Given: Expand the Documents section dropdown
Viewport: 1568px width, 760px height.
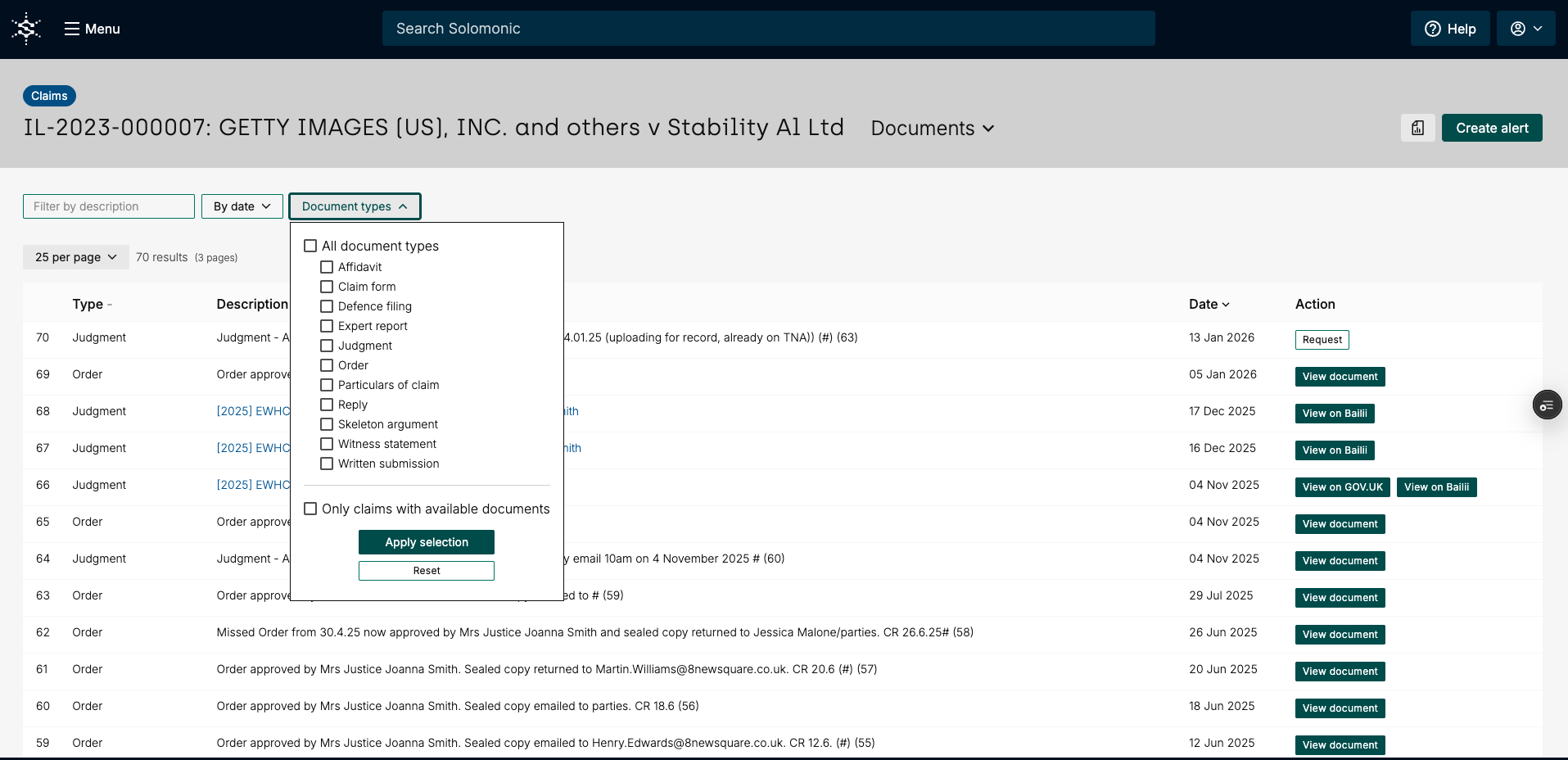Looking at the screenshot, I should [x=933, y=128].
